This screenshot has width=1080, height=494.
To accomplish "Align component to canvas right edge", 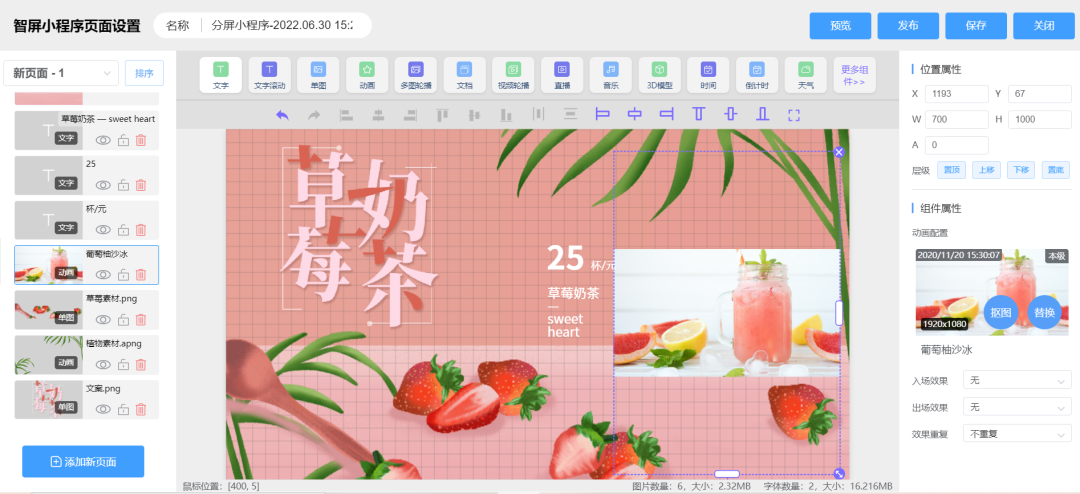I will 667,114.
